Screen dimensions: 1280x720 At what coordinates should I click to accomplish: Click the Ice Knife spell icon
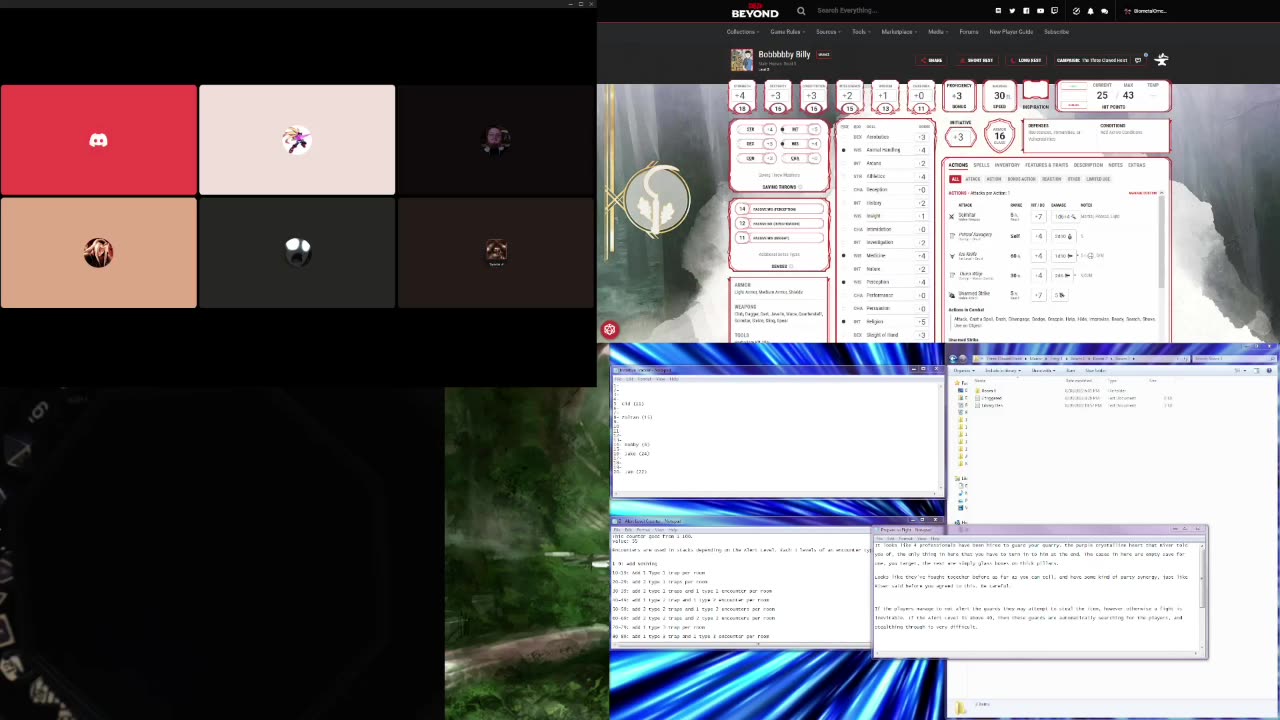[x=952, y=256]
